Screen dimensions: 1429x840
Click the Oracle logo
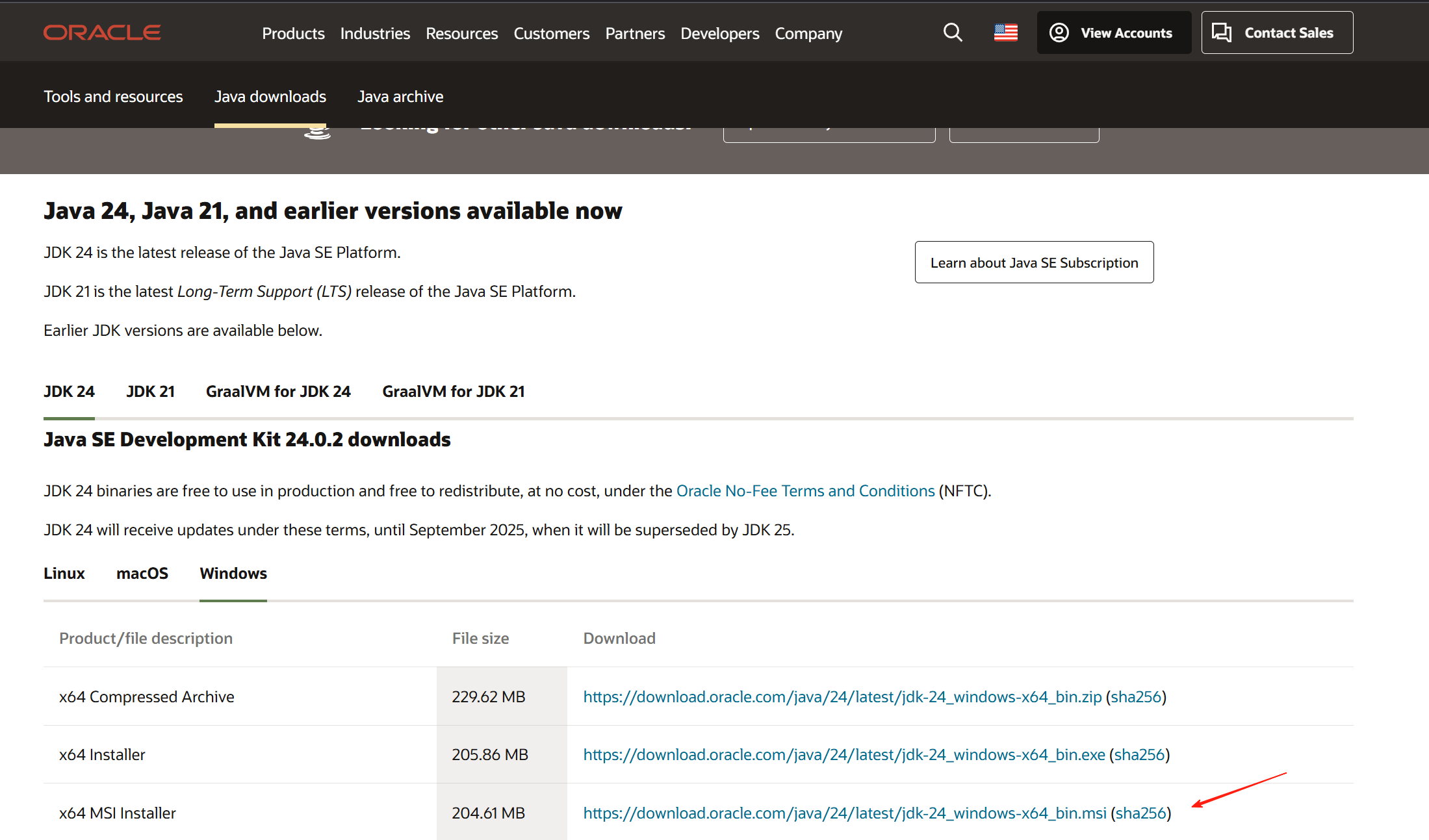(102, 32)
